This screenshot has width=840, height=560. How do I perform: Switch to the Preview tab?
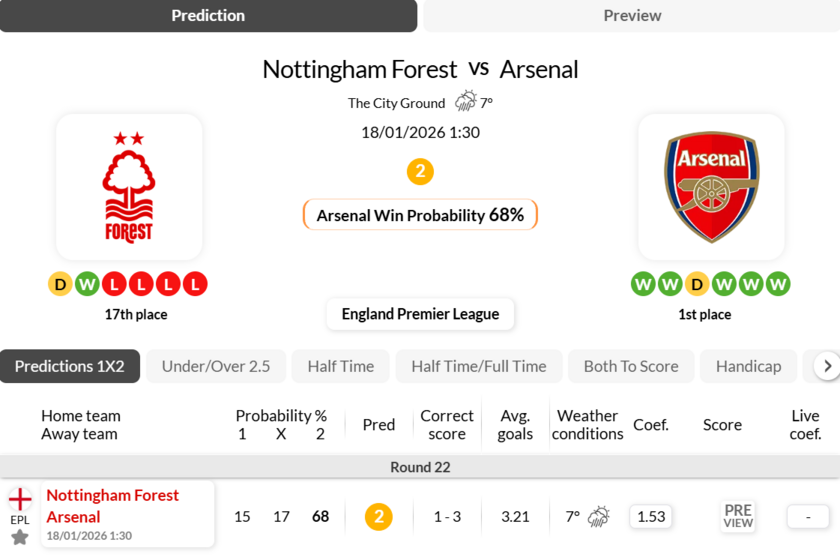[x=632, y=16]
